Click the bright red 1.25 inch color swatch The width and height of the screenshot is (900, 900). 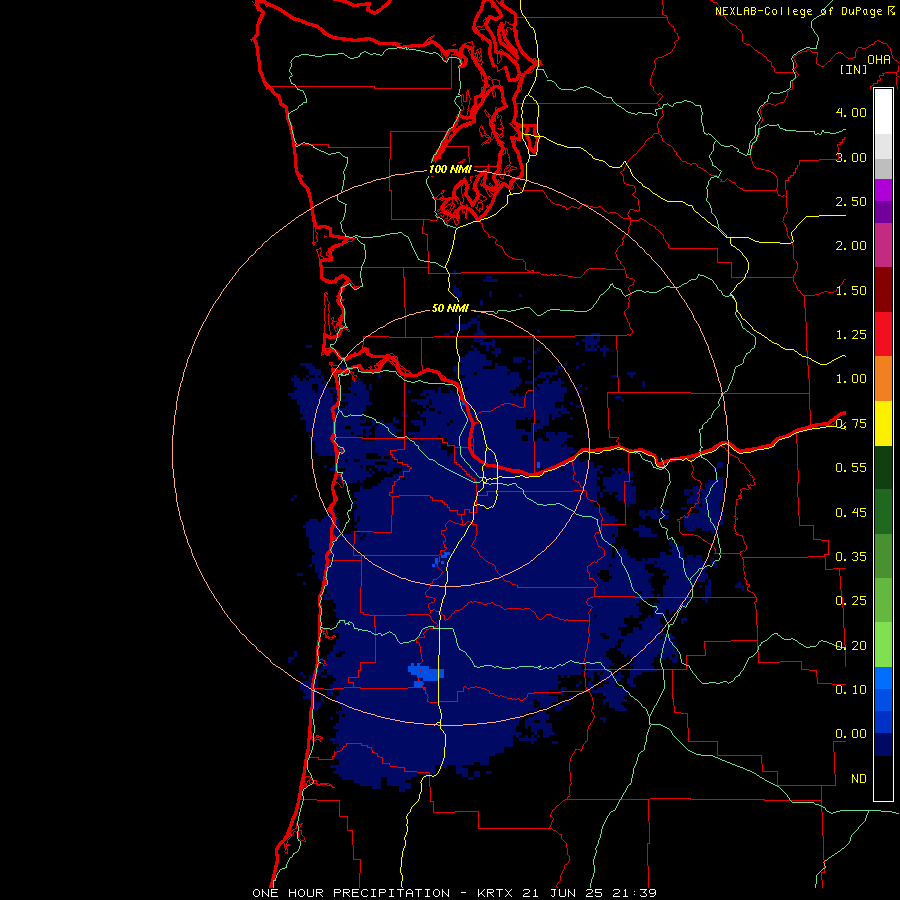(883, 334)
